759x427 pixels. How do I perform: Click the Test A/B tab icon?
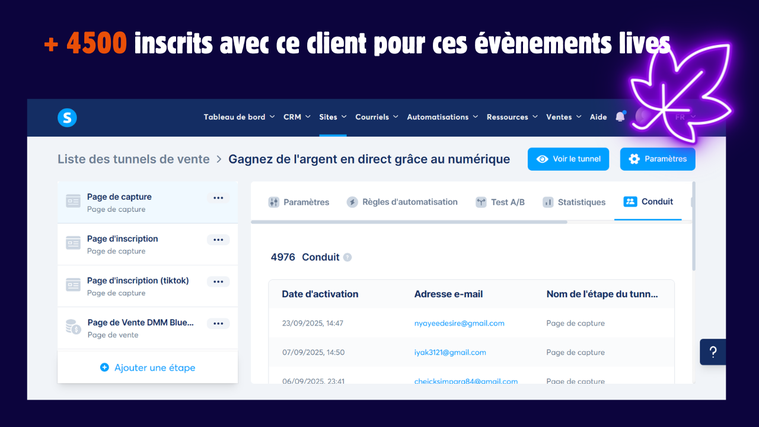[x=481, y=202]
